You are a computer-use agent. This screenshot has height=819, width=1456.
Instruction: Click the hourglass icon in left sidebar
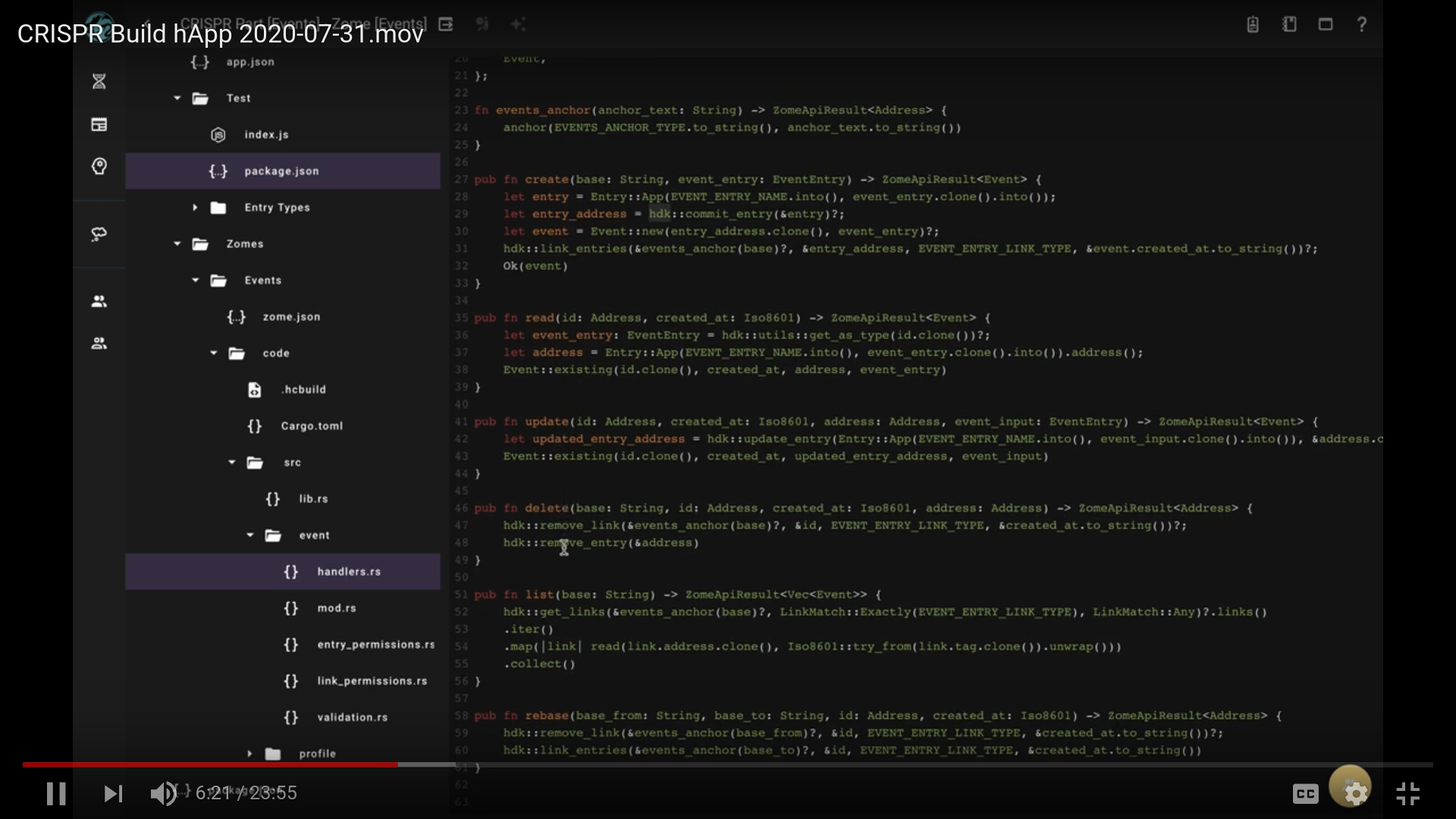point(99,81)
